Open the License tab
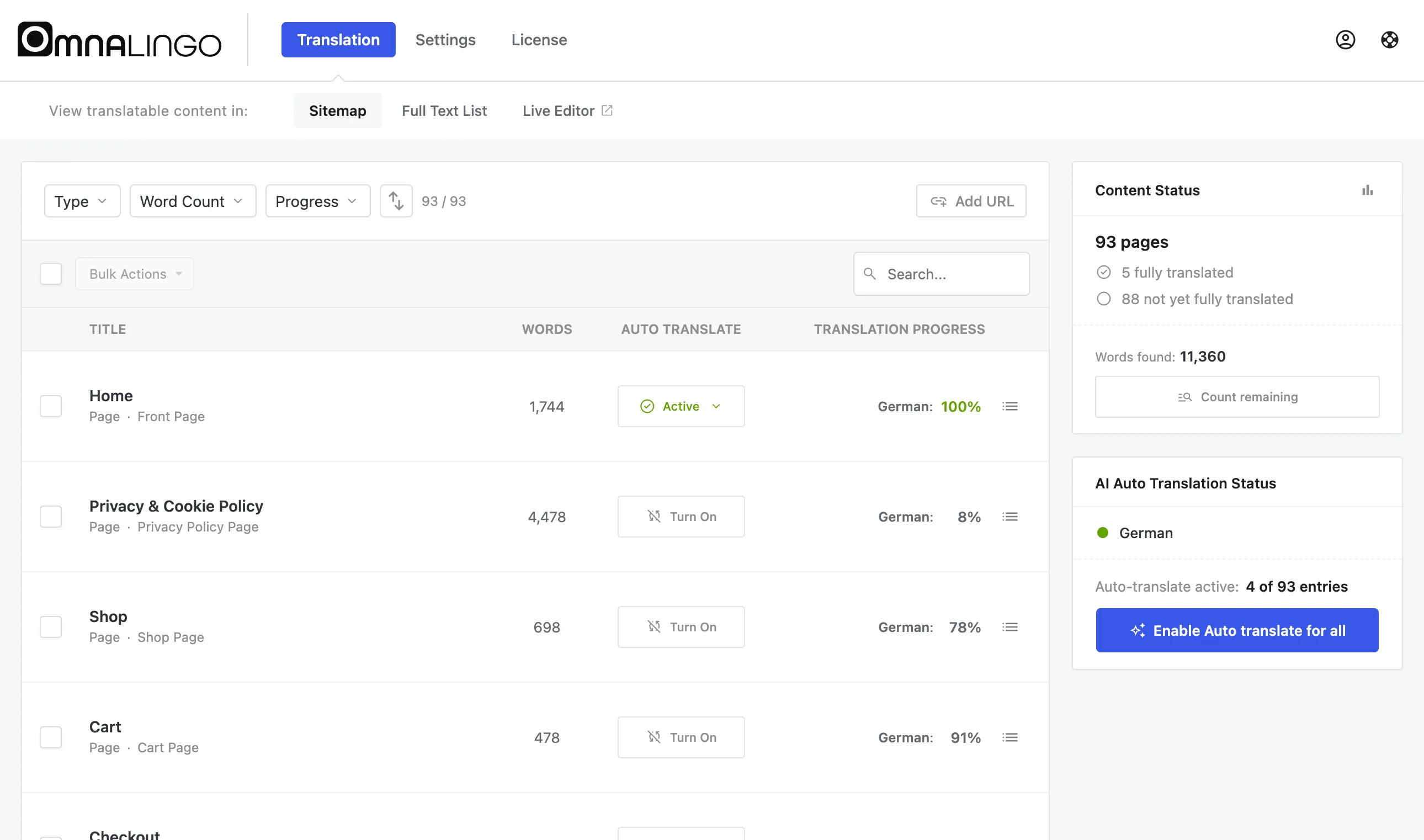Viewport: 1424px width, 840px height. (539, 40)
